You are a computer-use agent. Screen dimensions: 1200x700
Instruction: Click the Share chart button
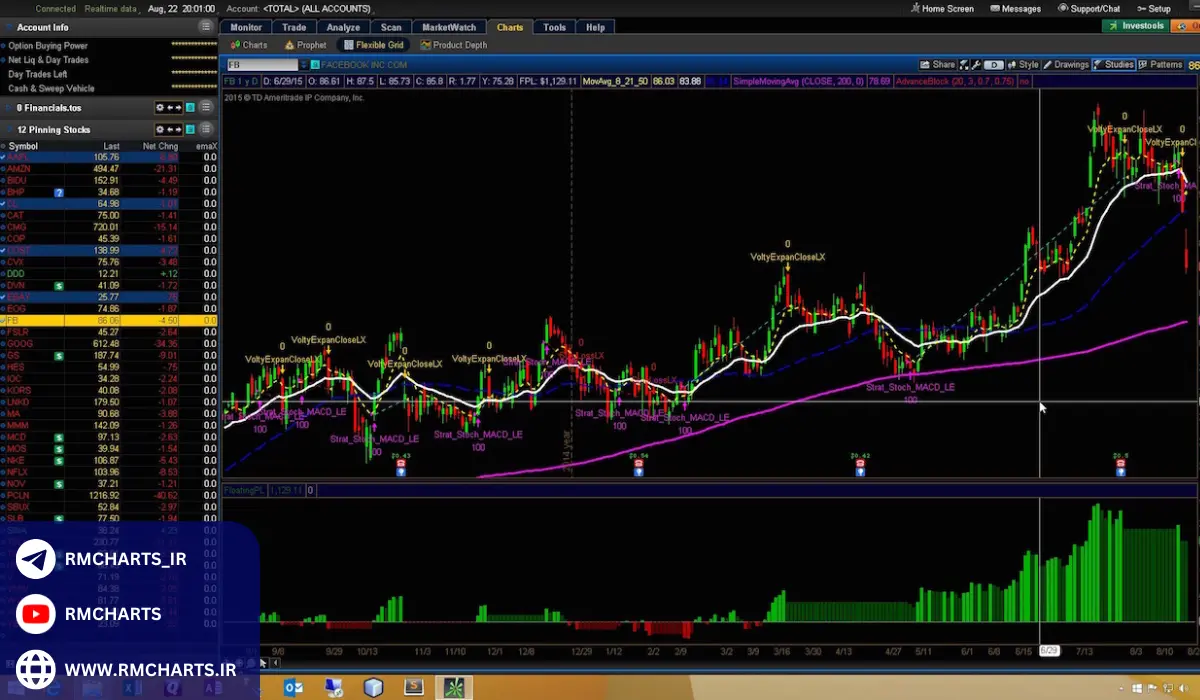pos(937,65)
